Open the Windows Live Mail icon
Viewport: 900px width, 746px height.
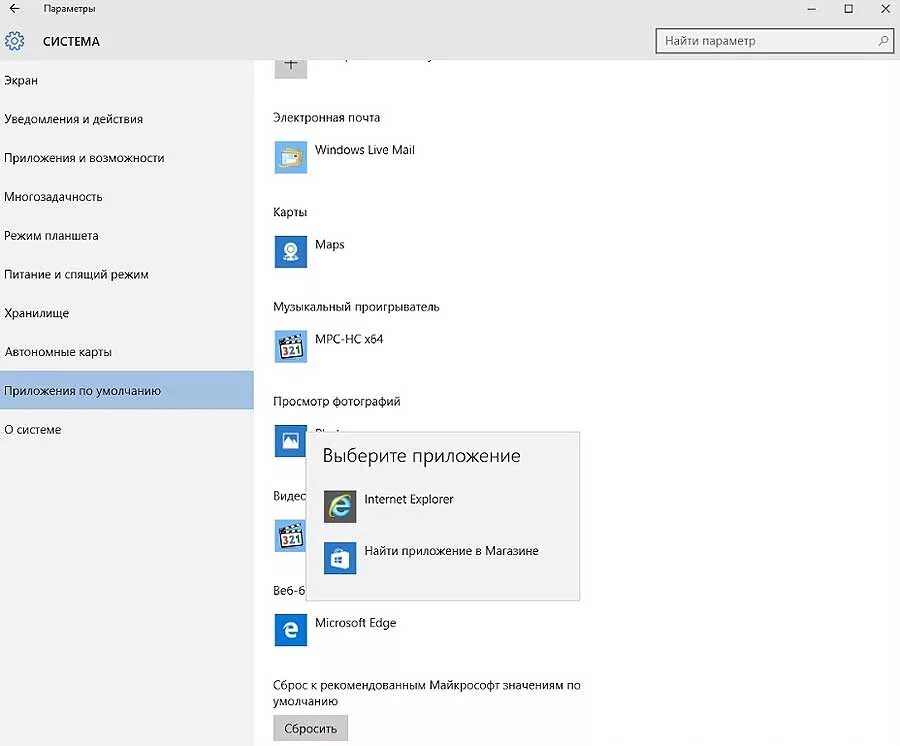290,157
